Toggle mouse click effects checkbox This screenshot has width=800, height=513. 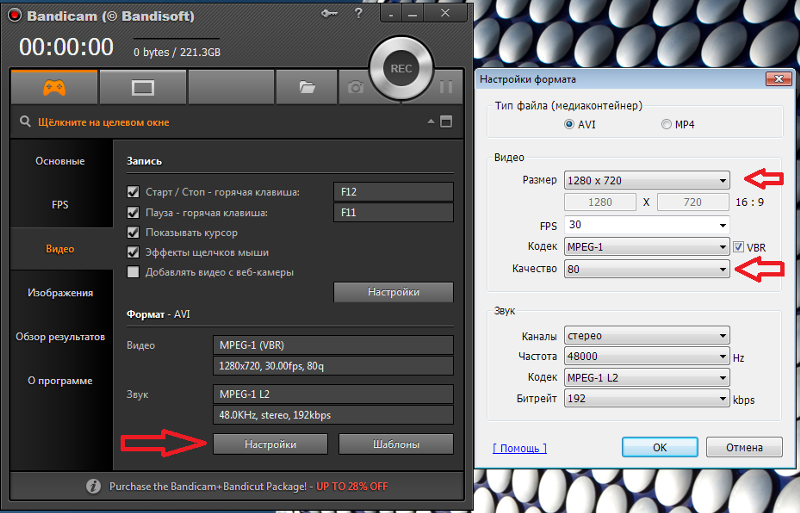[x=133, y=252]
